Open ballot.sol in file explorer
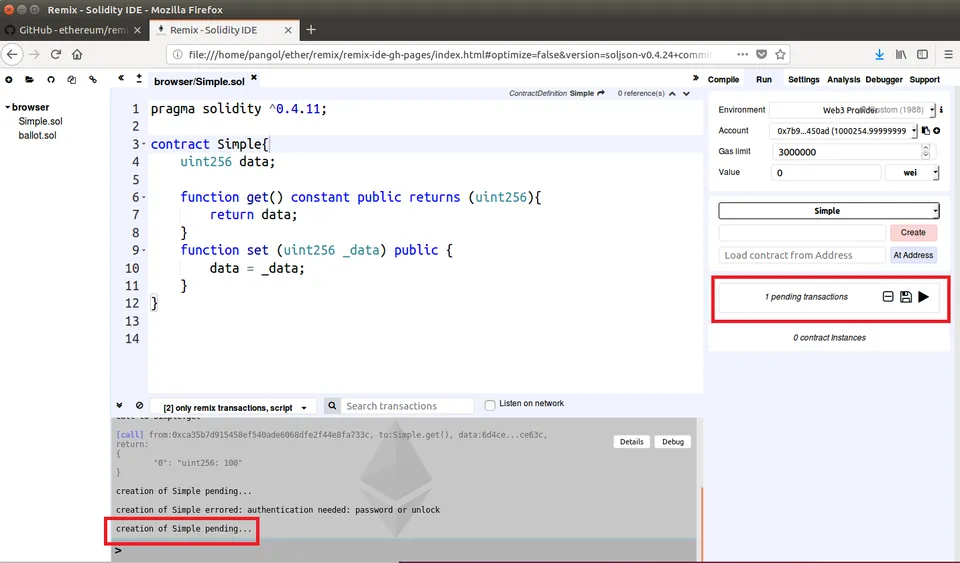This screenshot has width=960, height=563. pyautogui.click(x=37, y=135)
